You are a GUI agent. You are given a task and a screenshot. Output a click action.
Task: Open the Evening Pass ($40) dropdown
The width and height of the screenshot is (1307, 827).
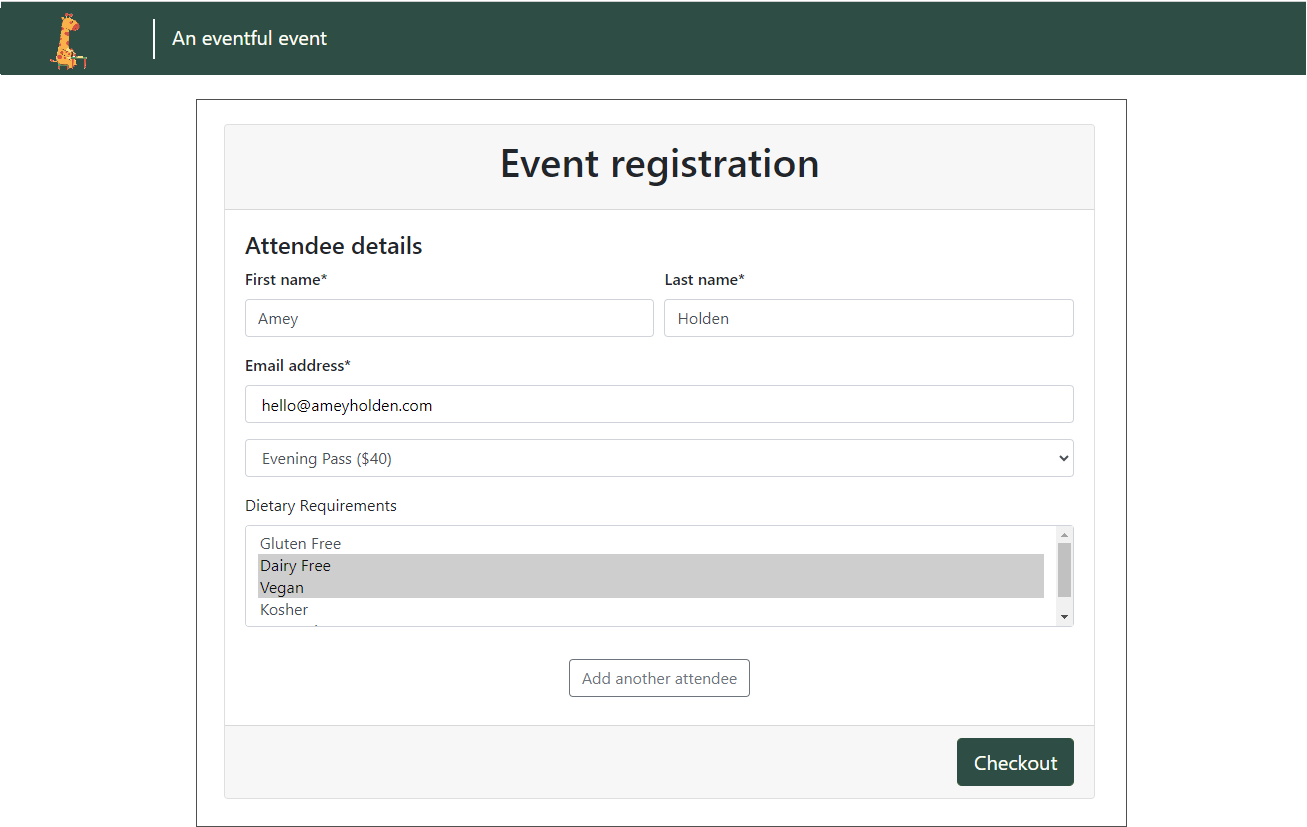pyautogui.click(x=659, y=458)
